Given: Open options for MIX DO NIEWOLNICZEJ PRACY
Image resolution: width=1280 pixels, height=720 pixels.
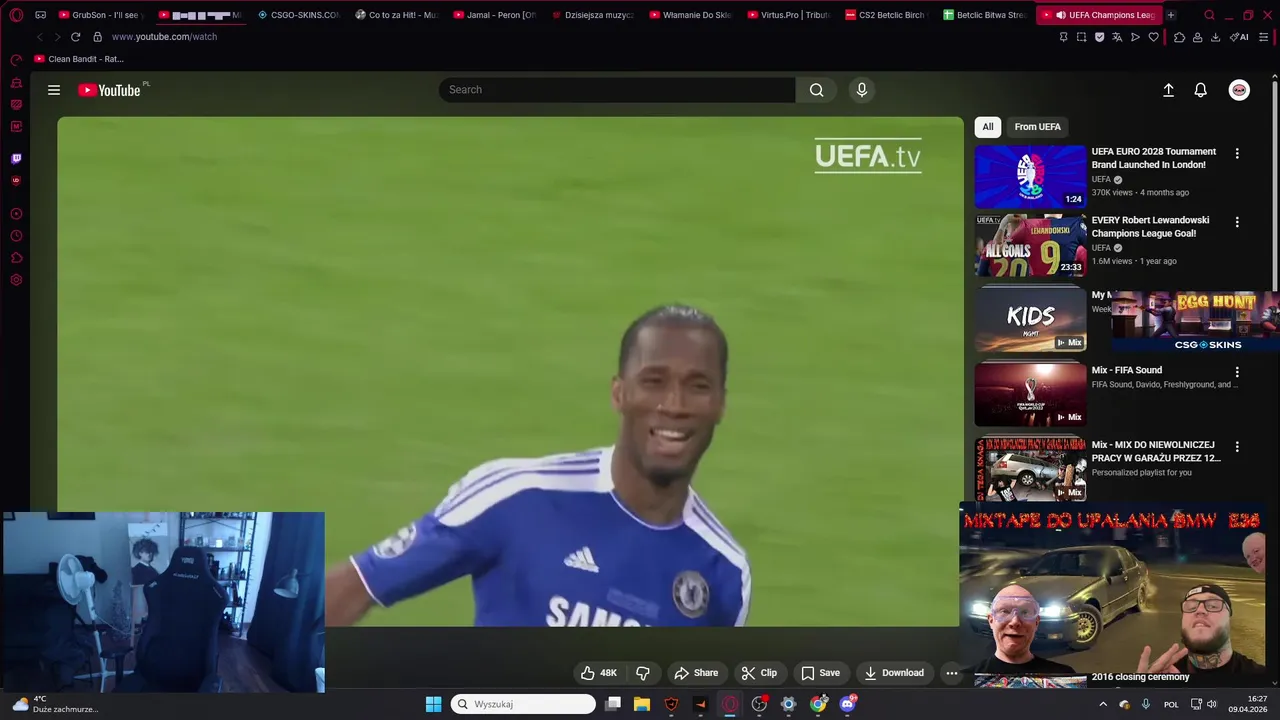Looking at the screenshot, I should point(1237,447).
